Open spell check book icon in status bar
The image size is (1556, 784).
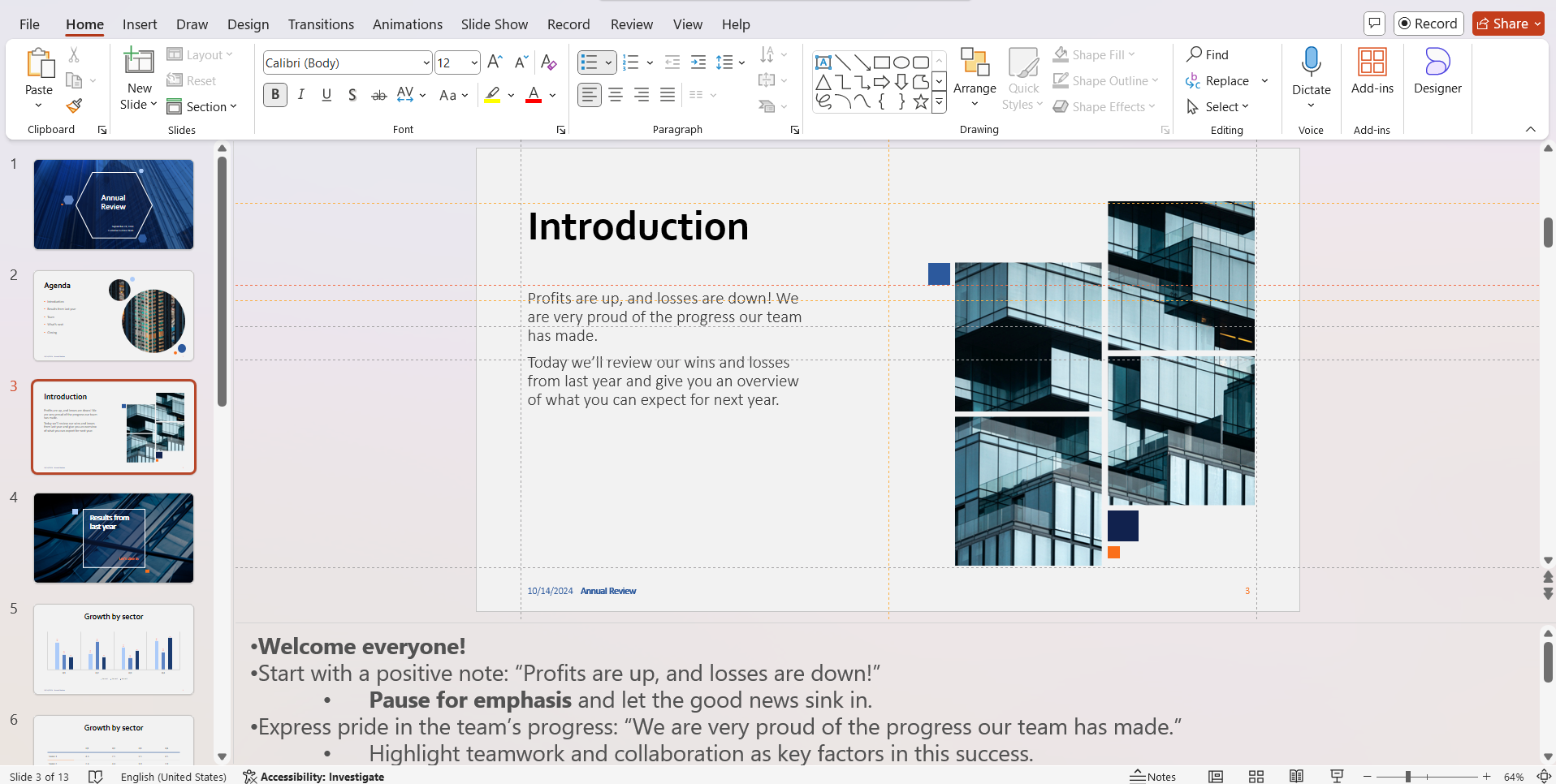(x=95, y=777)
